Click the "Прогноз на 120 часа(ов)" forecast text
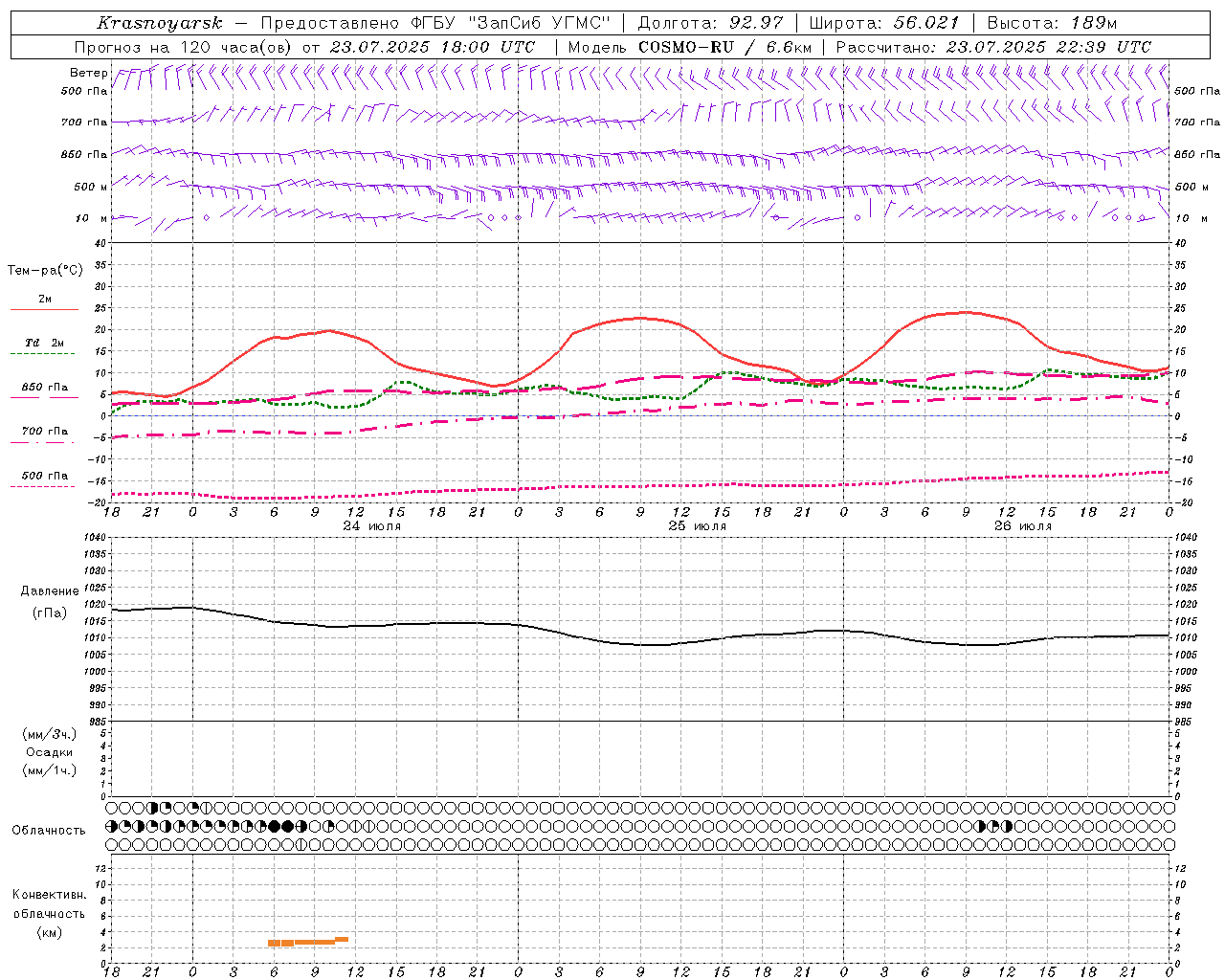The height and width of the screenshot is (980, 1225). click(x=184, y=47)
